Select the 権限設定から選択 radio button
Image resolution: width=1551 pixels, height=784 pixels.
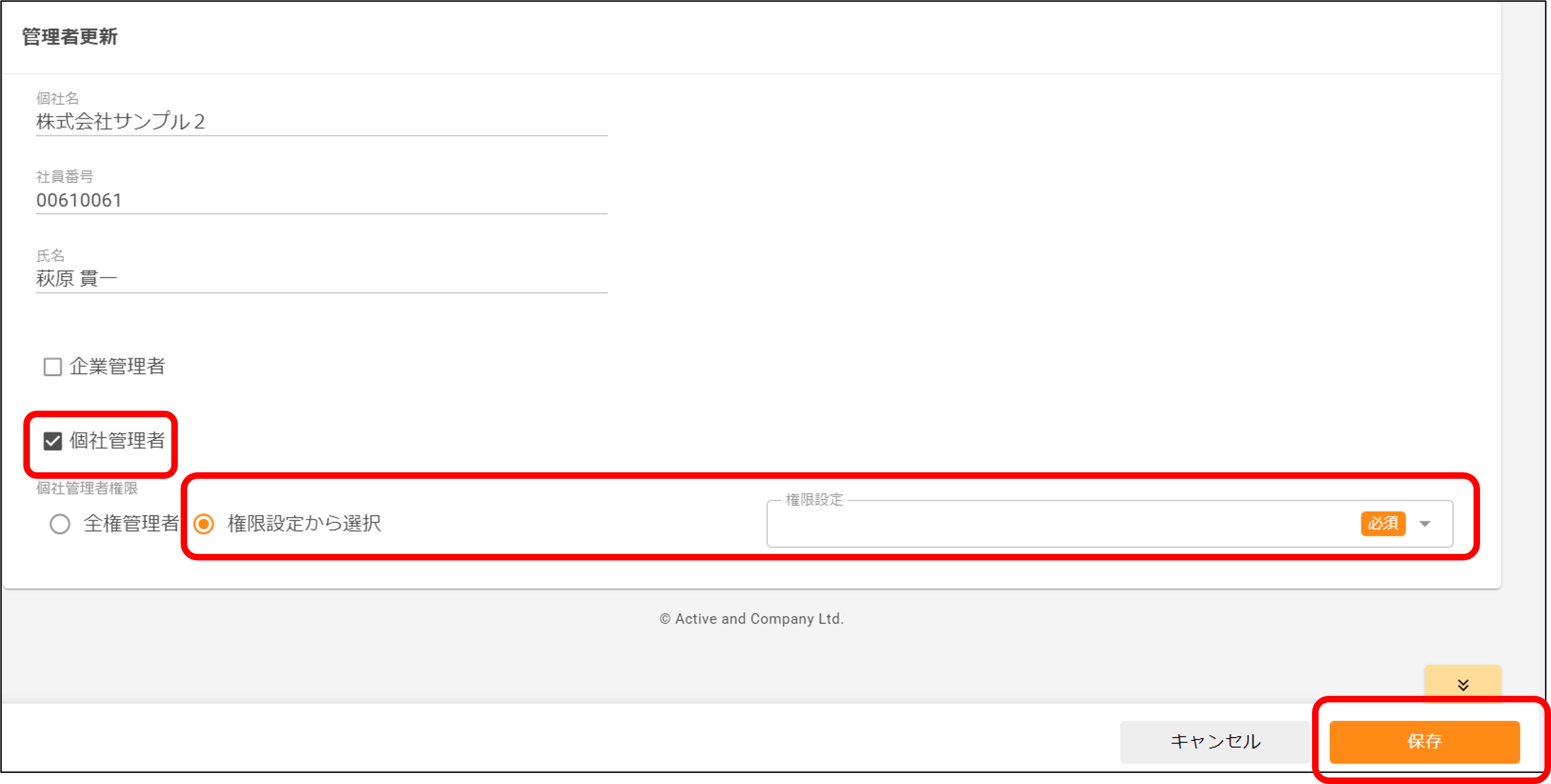coord(204,524)
